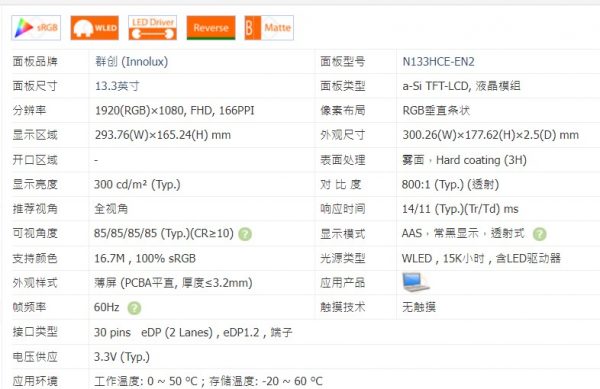Open help icon beside 60Hz frame rate
The height and width of the screenshot is (389, 600).
point(134,308)
